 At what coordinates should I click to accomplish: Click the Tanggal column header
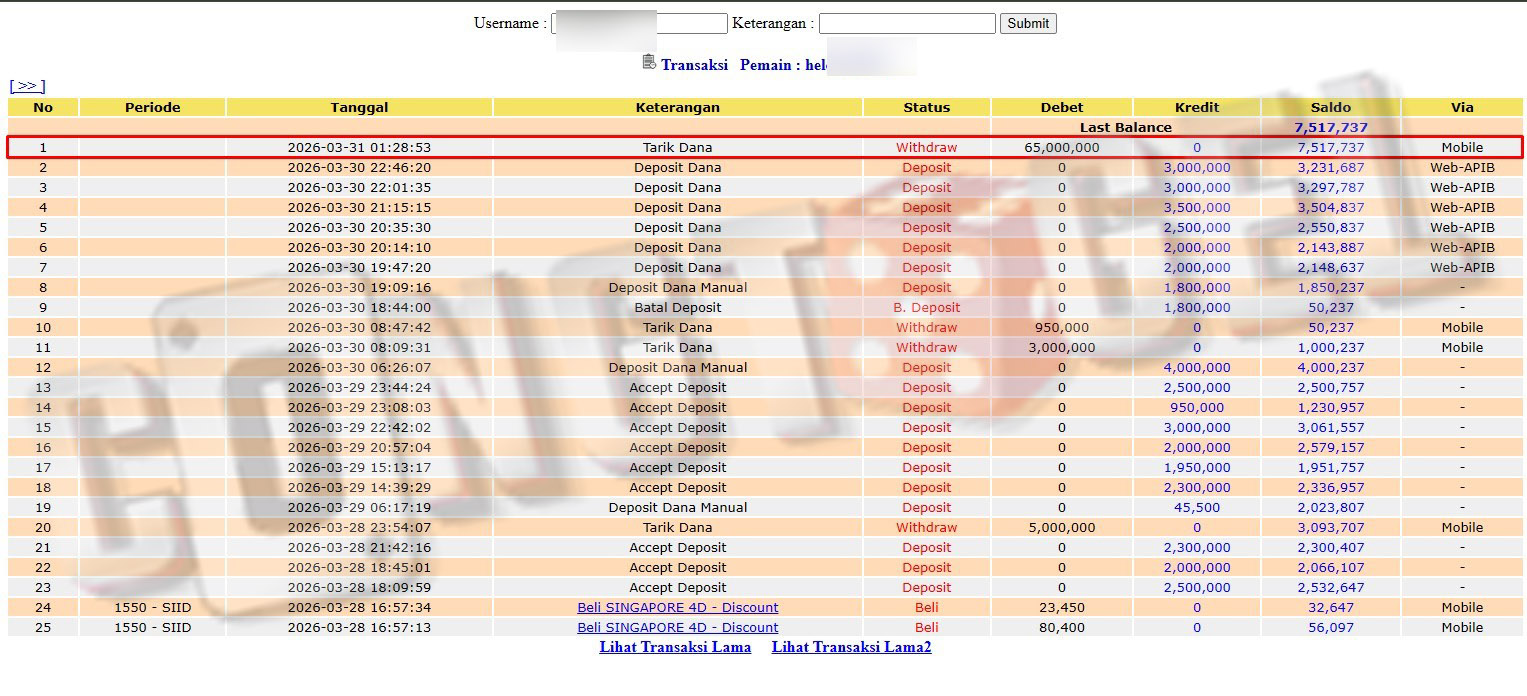(x=359, y=107)
